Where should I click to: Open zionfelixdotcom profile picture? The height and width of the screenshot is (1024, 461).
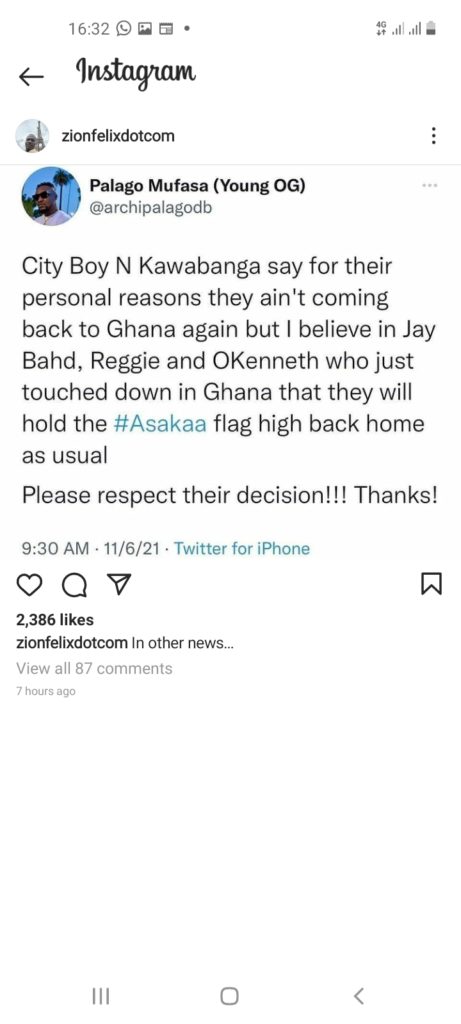pos(32,136)
